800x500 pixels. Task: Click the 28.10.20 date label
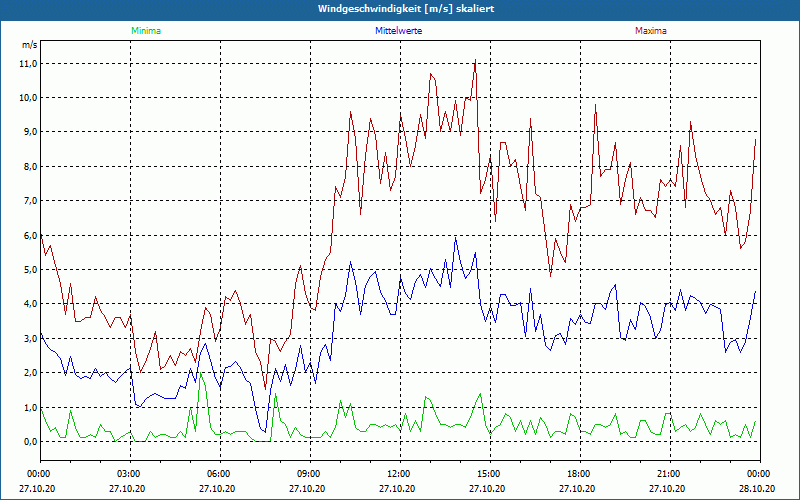tap(757, 488)
